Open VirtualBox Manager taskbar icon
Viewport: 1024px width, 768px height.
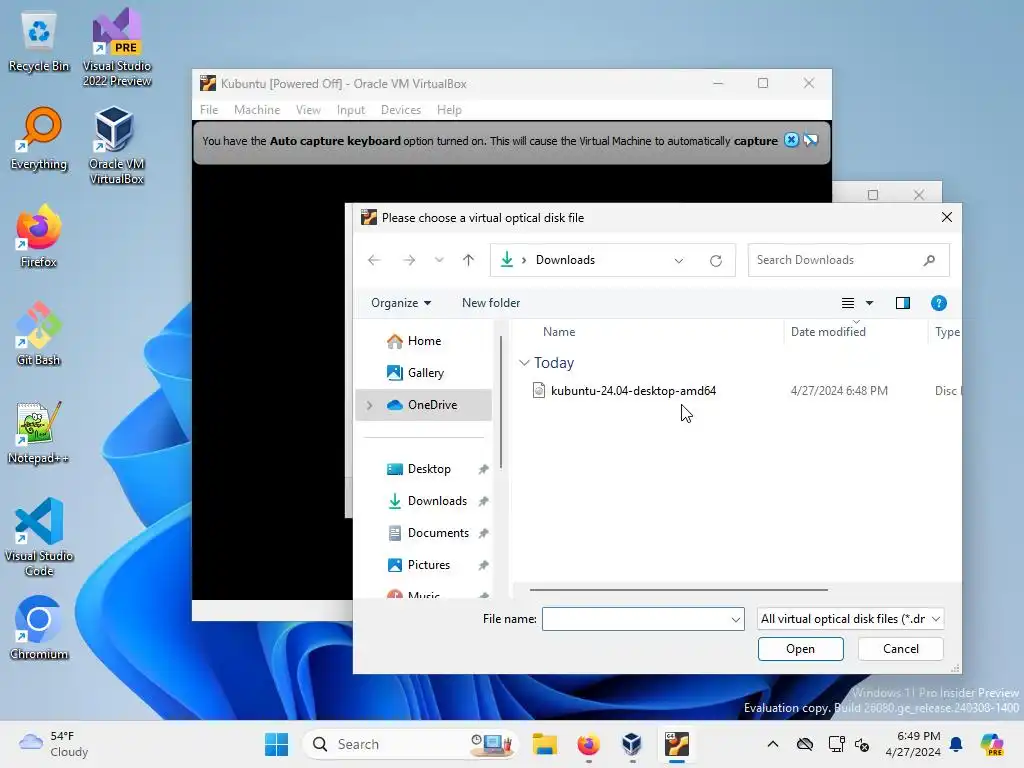(x=632, y=744)
